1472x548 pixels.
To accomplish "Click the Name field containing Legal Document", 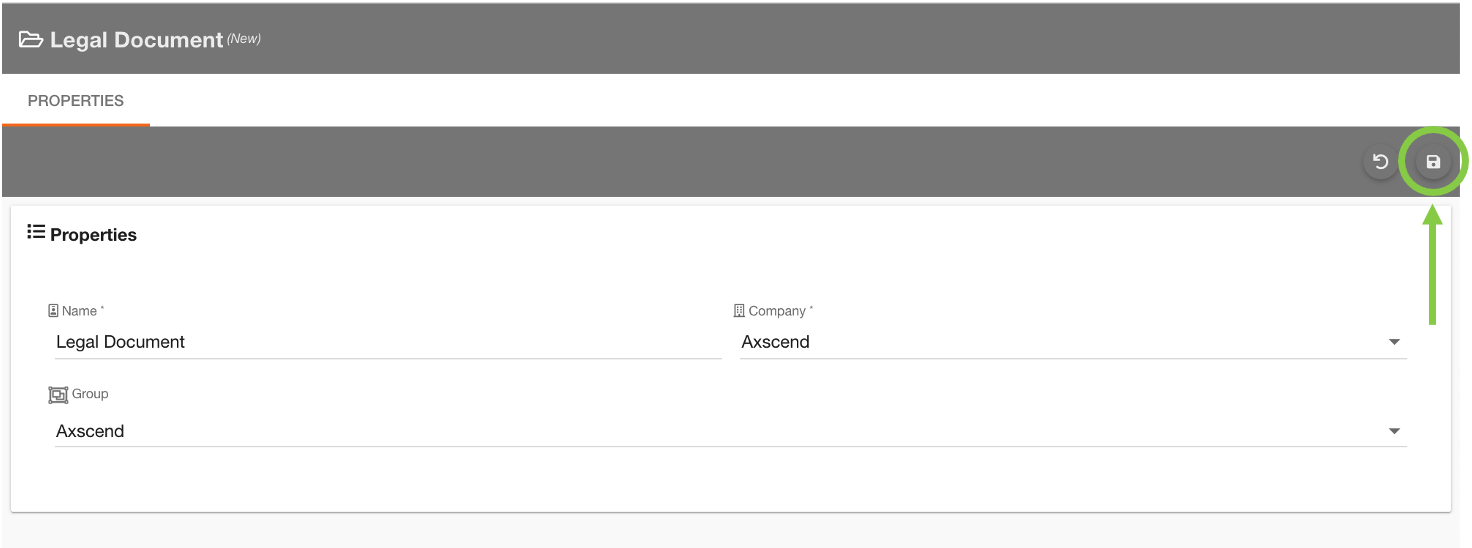I will (387, 342).
